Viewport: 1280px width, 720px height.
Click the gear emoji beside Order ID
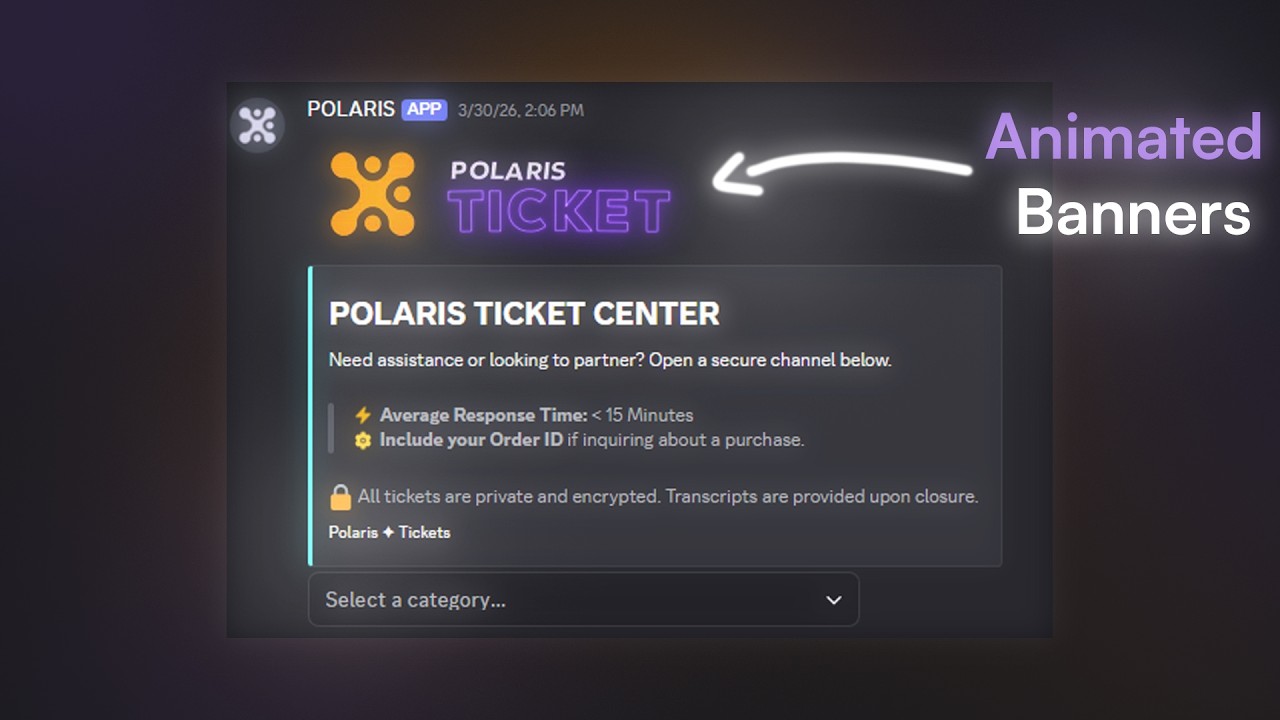[363, 440]
